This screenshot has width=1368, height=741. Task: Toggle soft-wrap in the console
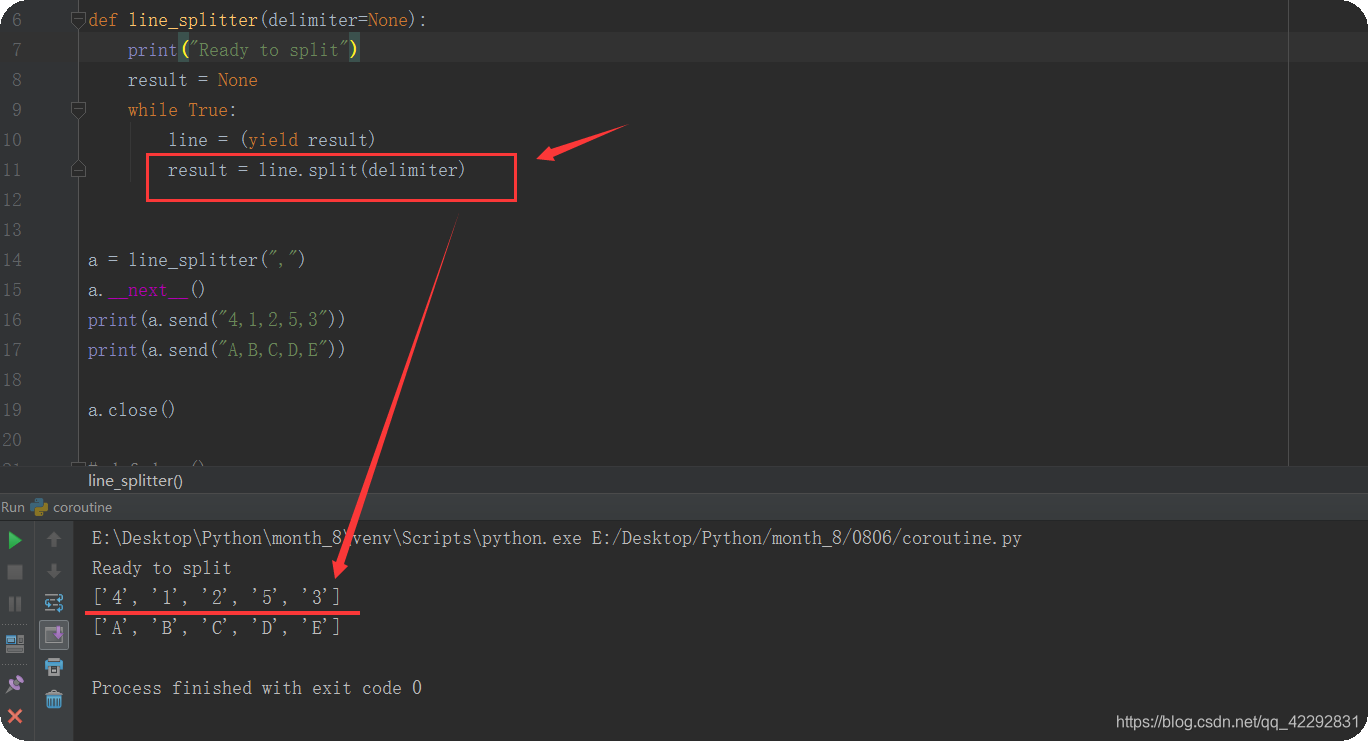coord(54,603)
